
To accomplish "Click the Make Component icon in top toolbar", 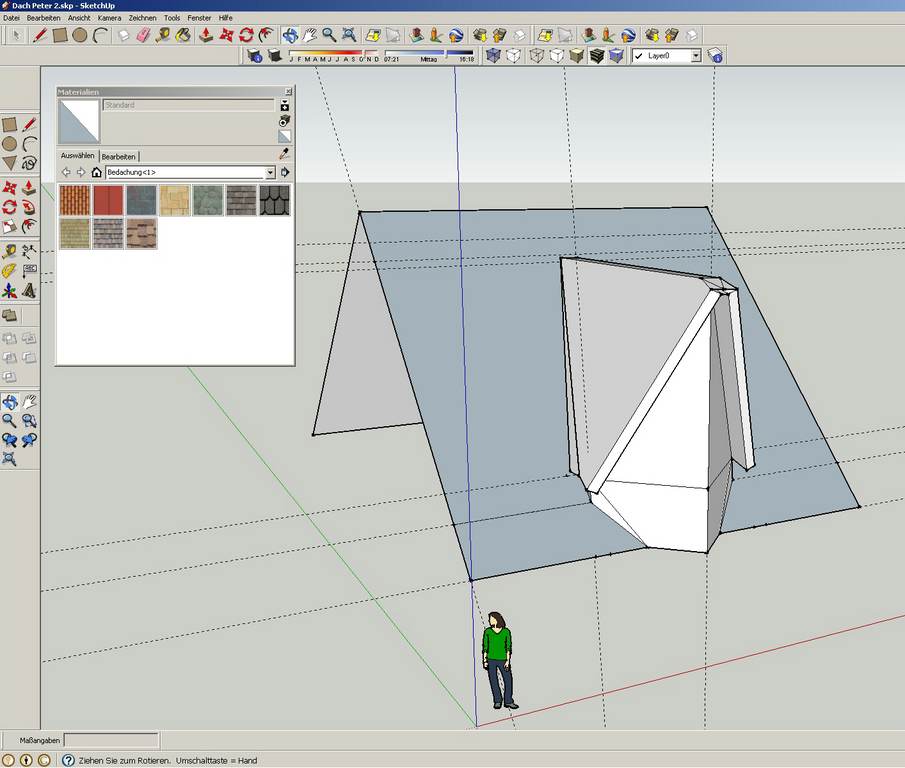I will point(124,36).
